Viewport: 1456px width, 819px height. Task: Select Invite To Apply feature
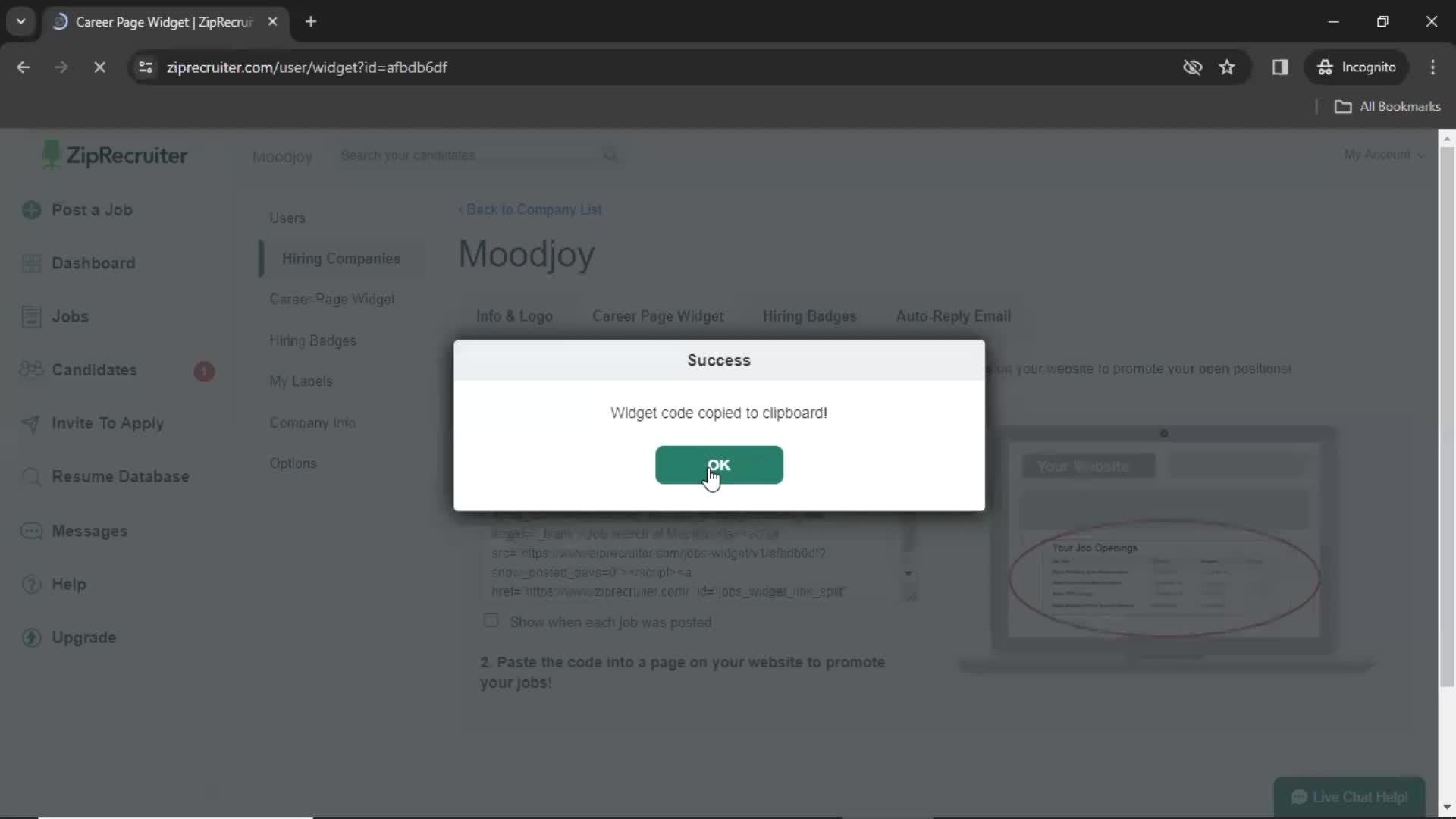pyautogui.click(x=108, y=423)
